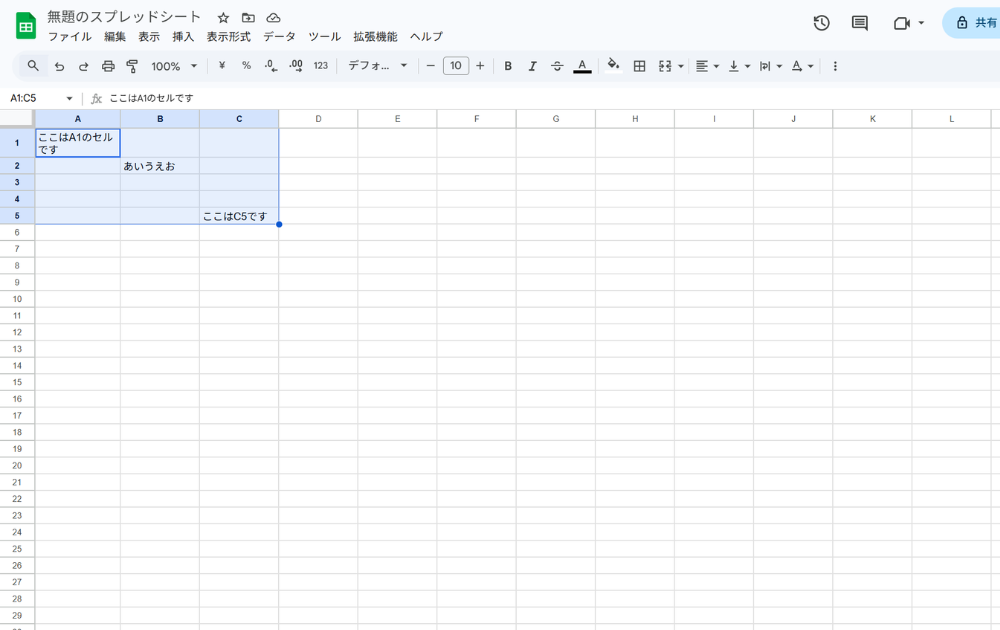Image resolution: width=1000 pixels, height=630 pixels.
Task: Click the increase font size plus button
Action: point(480,66)
